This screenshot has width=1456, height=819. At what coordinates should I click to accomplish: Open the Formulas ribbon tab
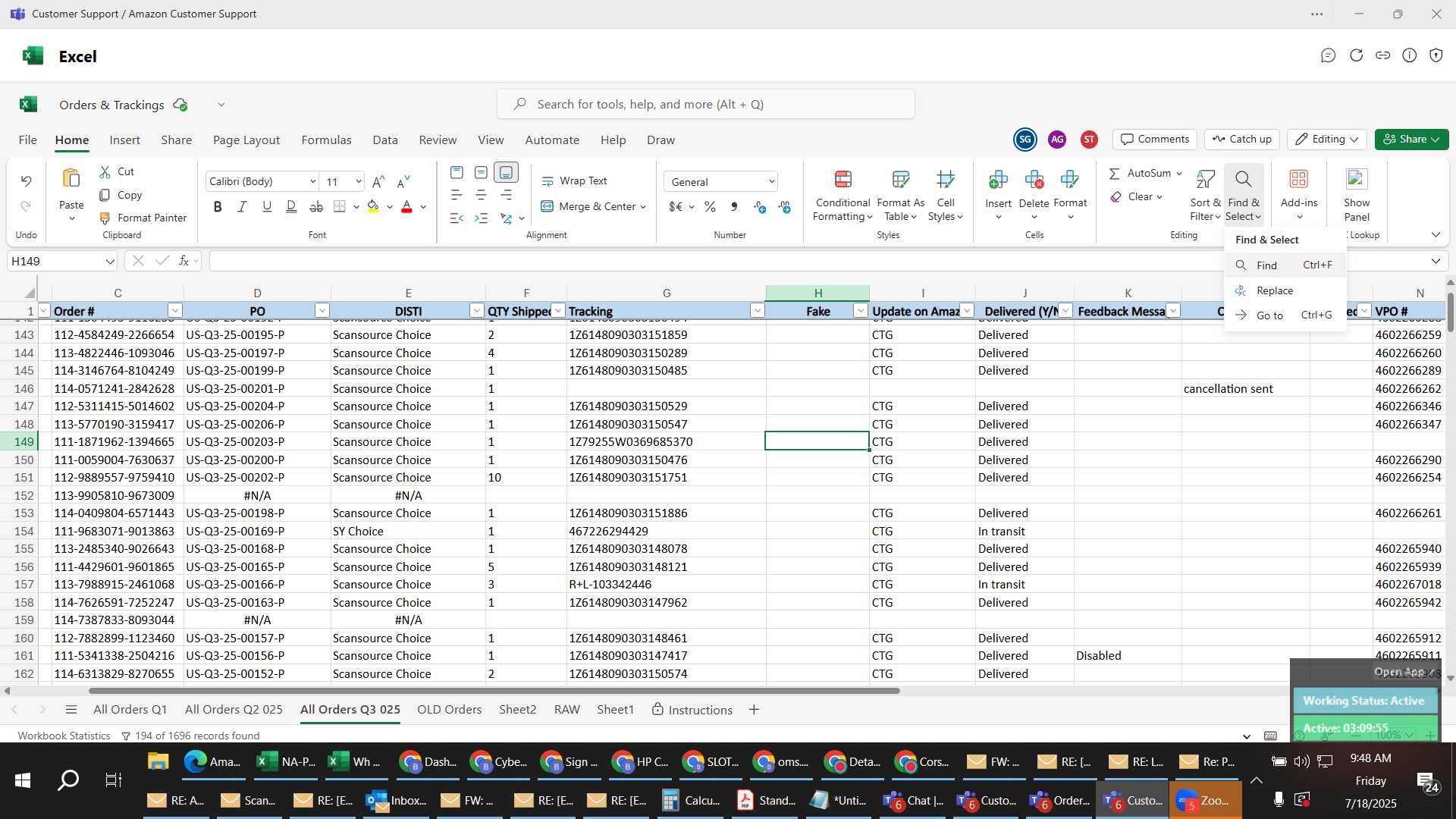326,140
